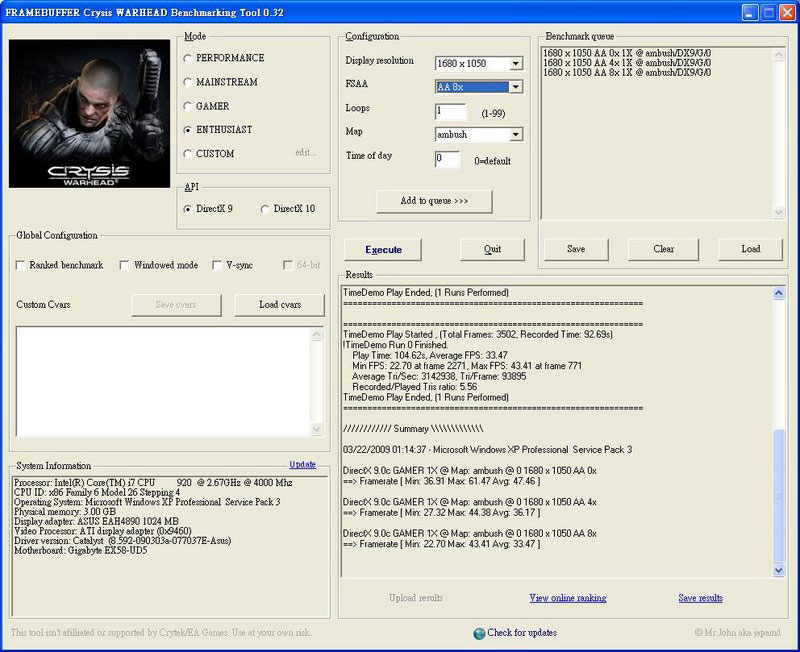Click the Update link in System Information

click(x=303, y=464)
